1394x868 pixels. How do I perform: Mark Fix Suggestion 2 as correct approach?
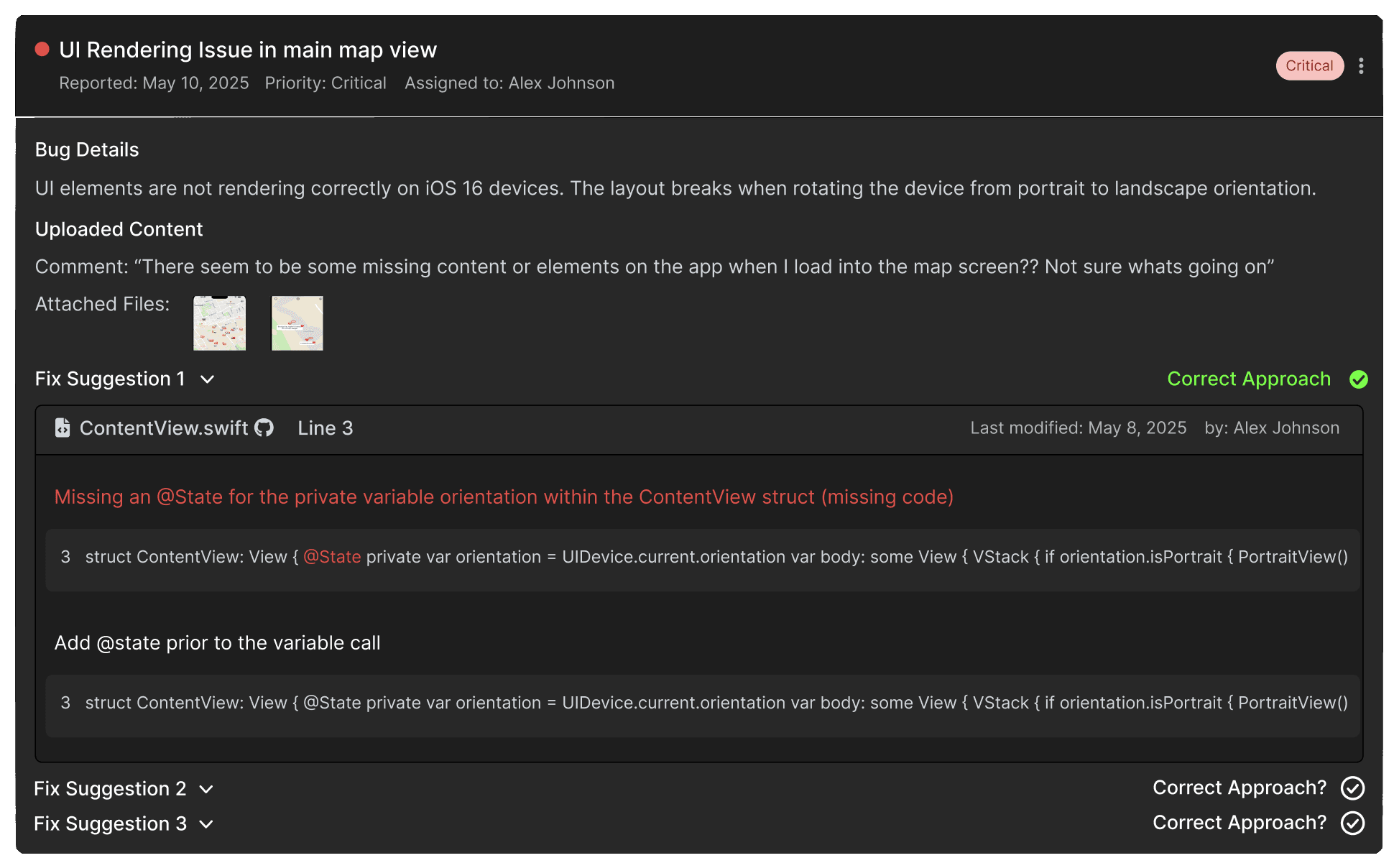(x=1352, y=788)
